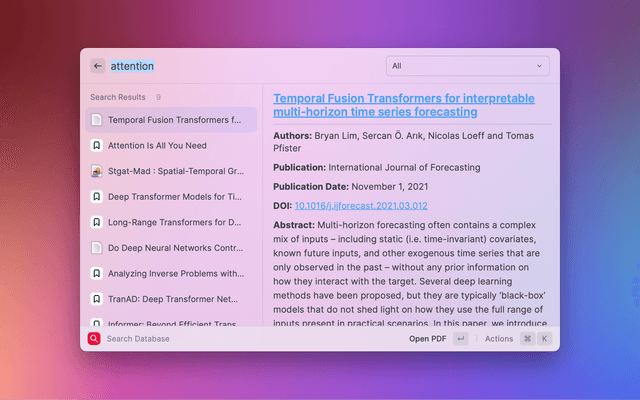This screenshot has width=640, height=400.
Task: Click the document icon beside Do Deep Neural Networks
Action: click(96, 247)
